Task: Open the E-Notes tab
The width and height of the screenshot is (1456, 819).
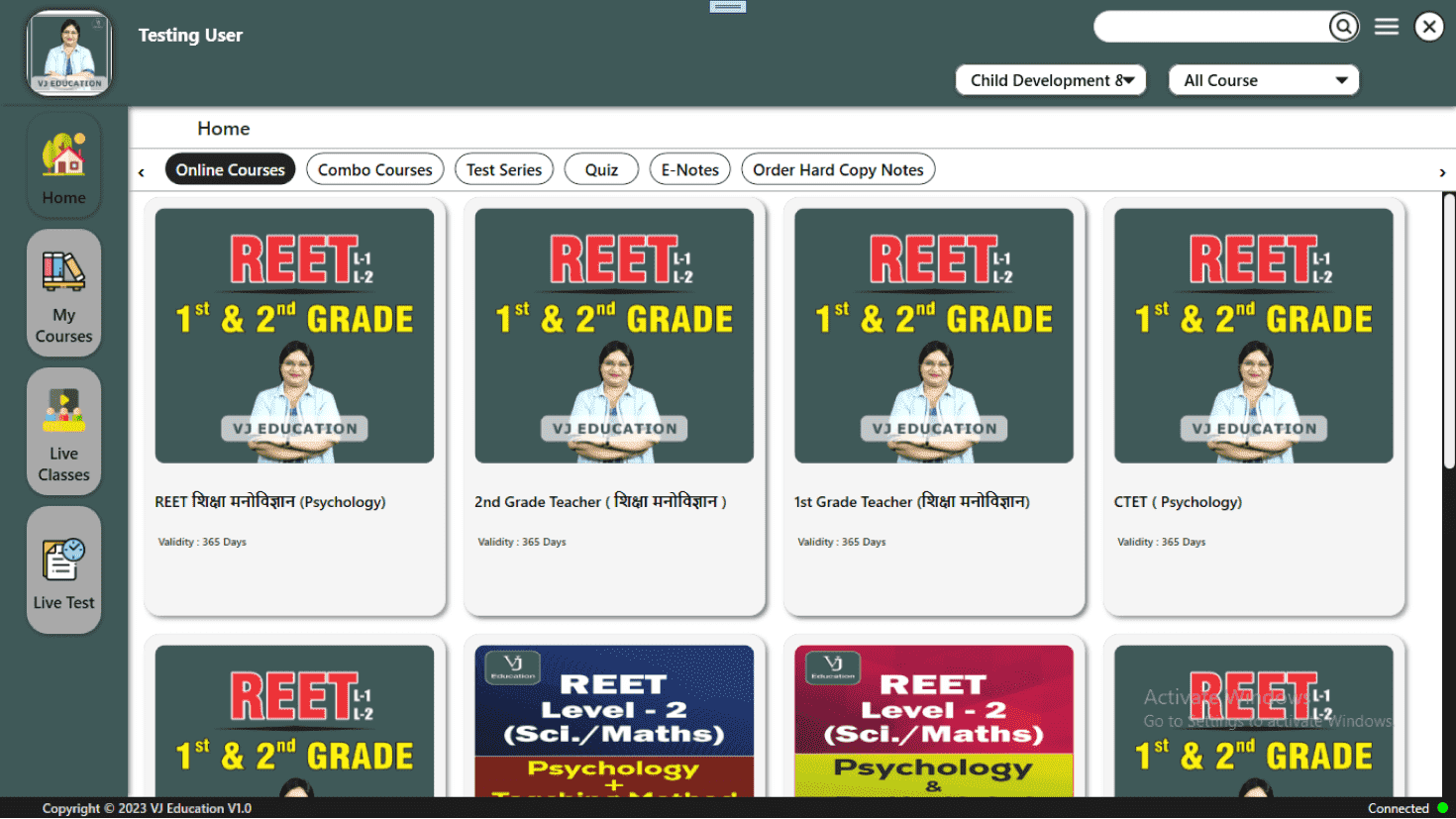Action: point(689,169)
